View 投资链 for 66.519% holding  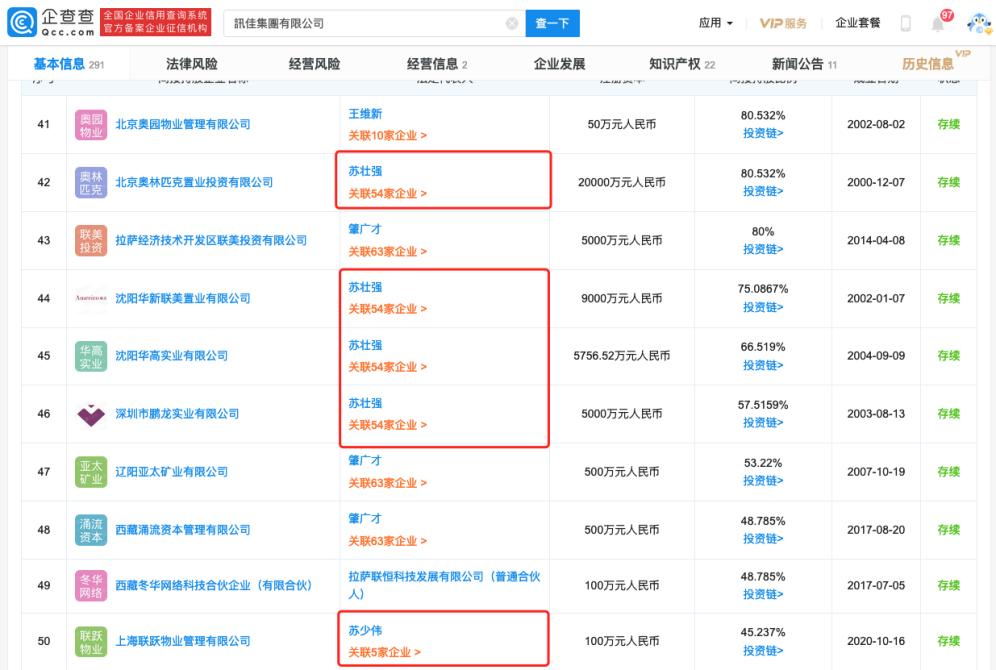[x=763, y=366]
